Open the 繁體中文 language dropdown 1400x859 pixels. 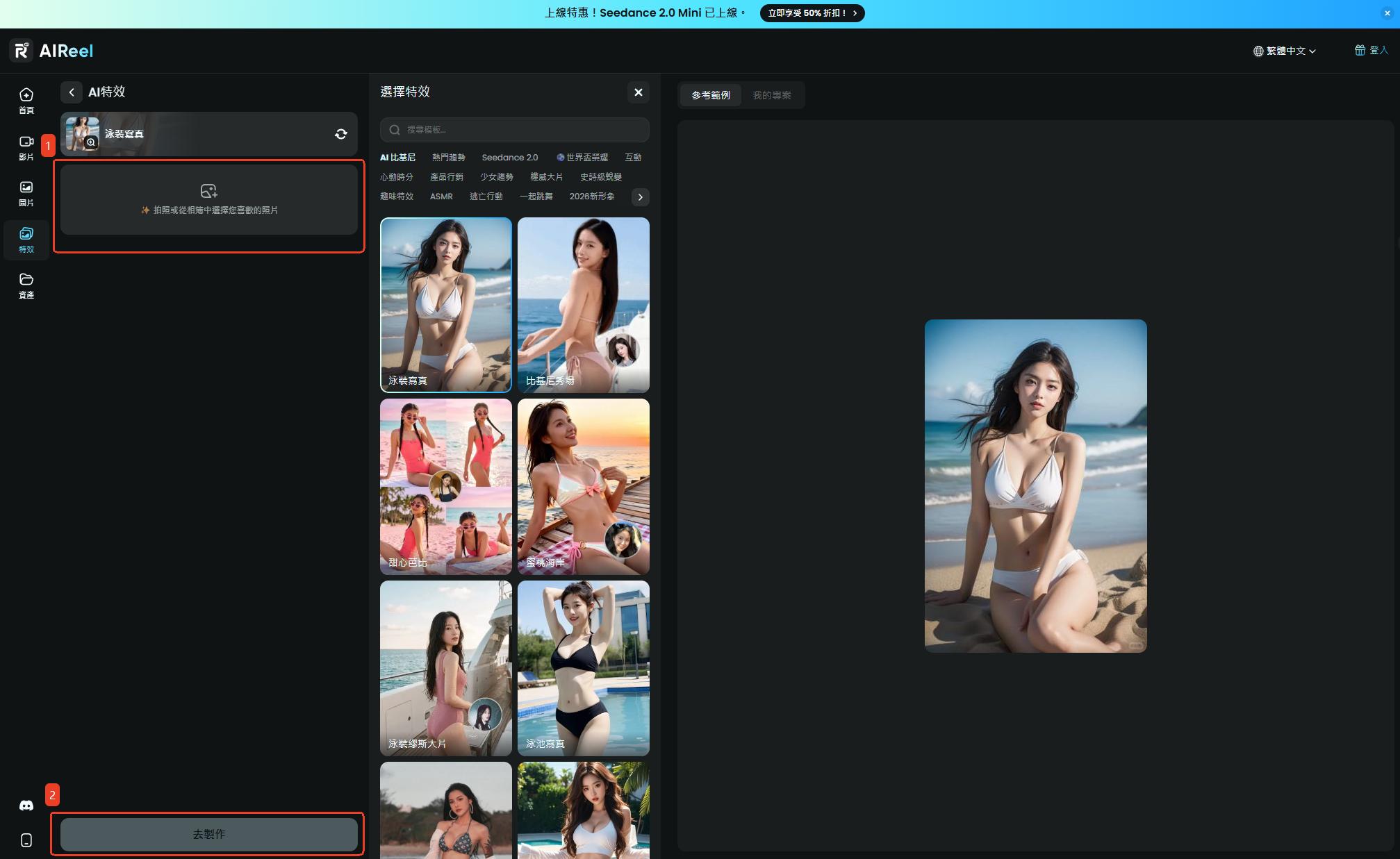coord(1284,51)
